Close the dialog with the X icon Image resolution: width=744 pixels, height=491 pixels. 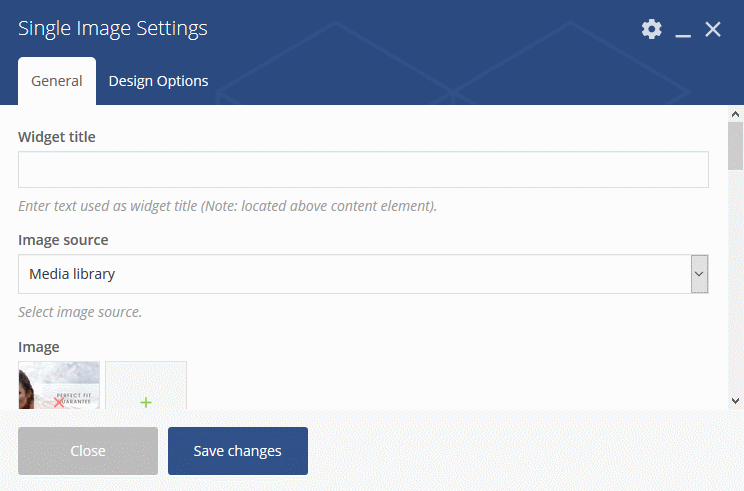click(x=713, y=29)
